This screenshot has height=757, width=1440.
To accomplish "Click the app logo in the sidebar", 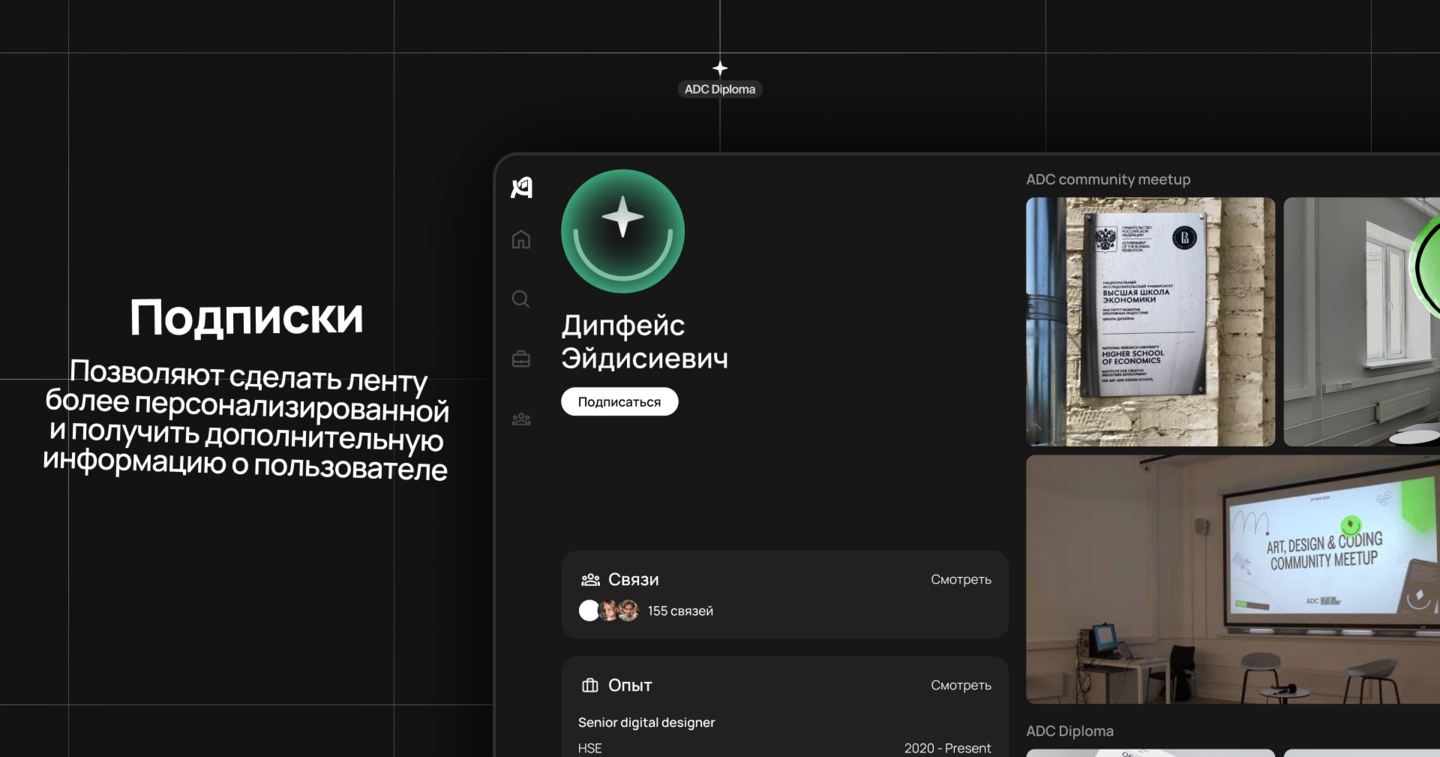I will [522, 187].
